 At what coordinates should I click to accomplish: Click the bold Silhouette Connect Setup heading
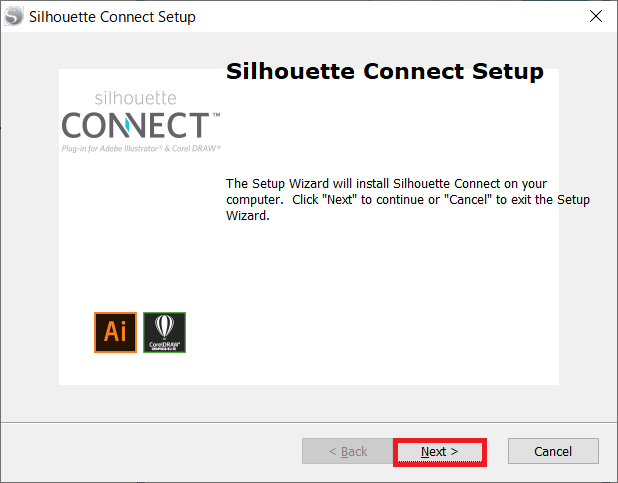pos(385,71)
